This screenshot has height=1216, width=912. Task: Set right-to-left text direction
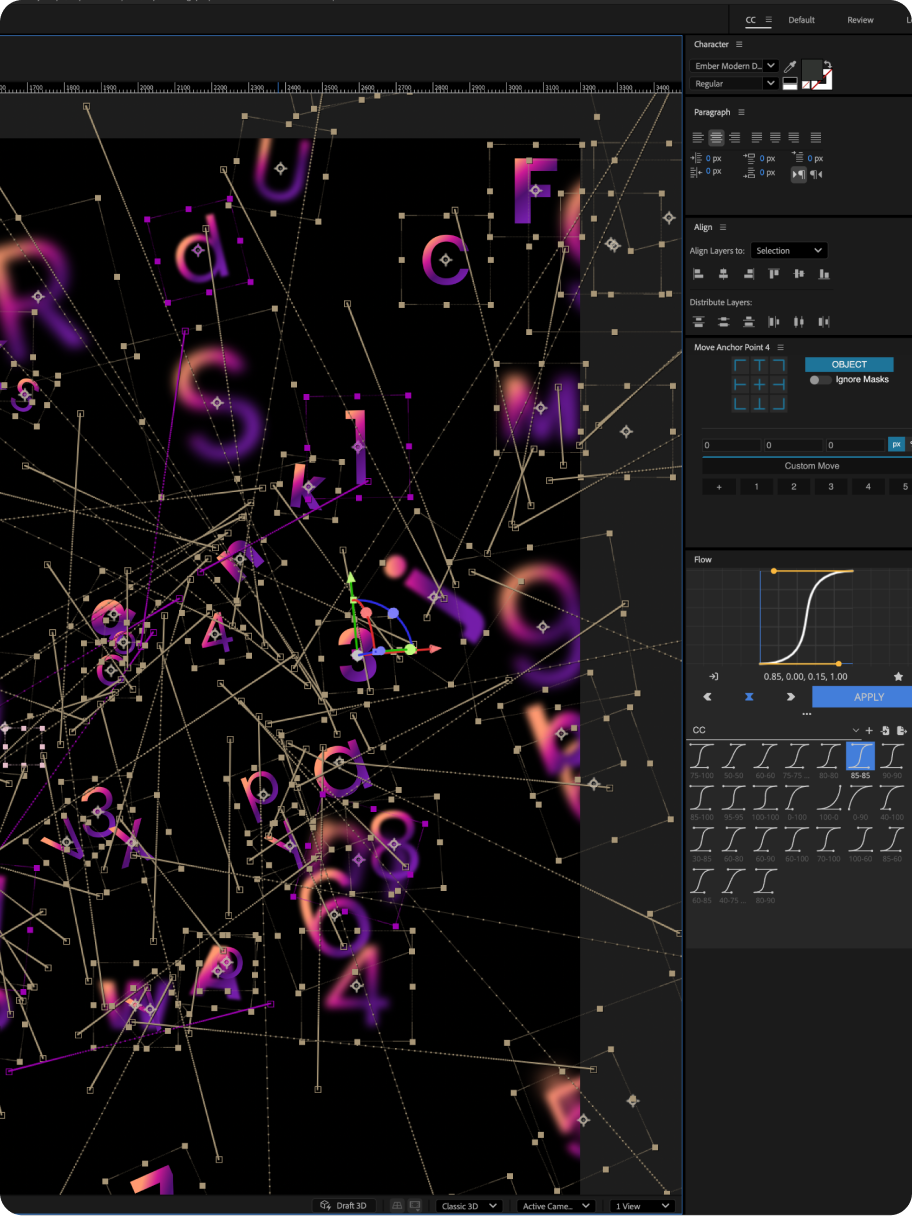tap(817, 174)
